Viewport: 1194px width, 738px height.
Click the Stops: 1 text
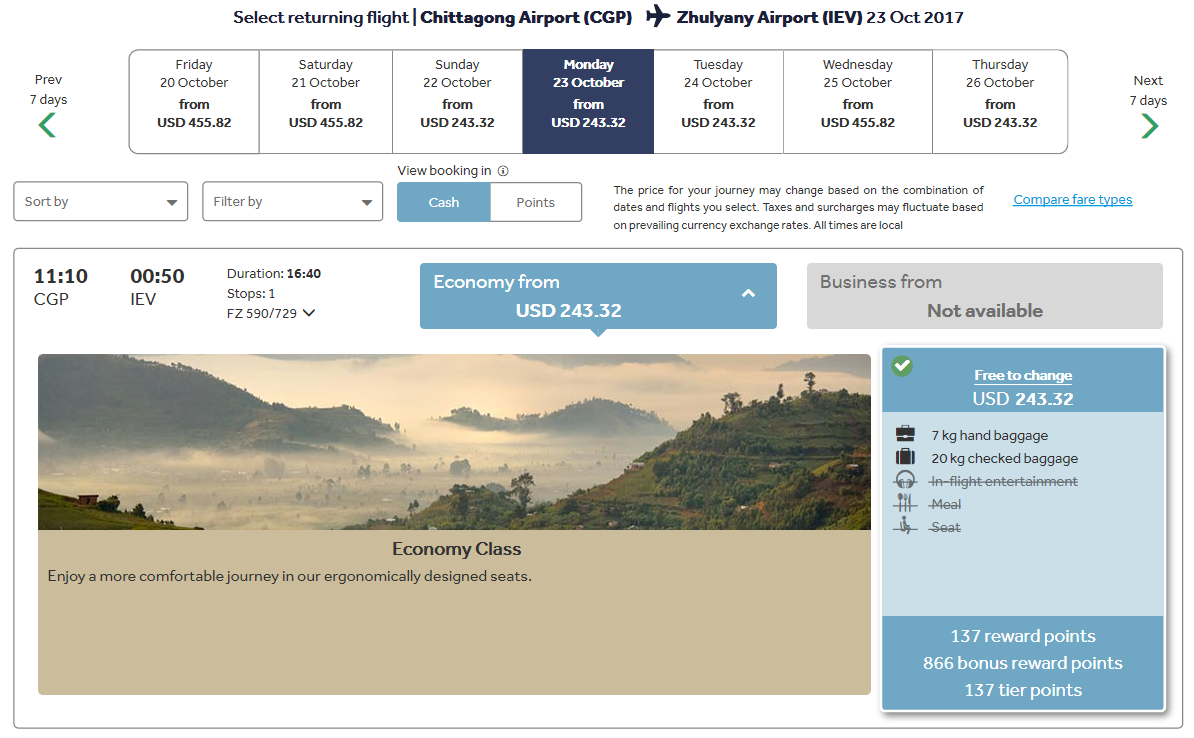251,293
